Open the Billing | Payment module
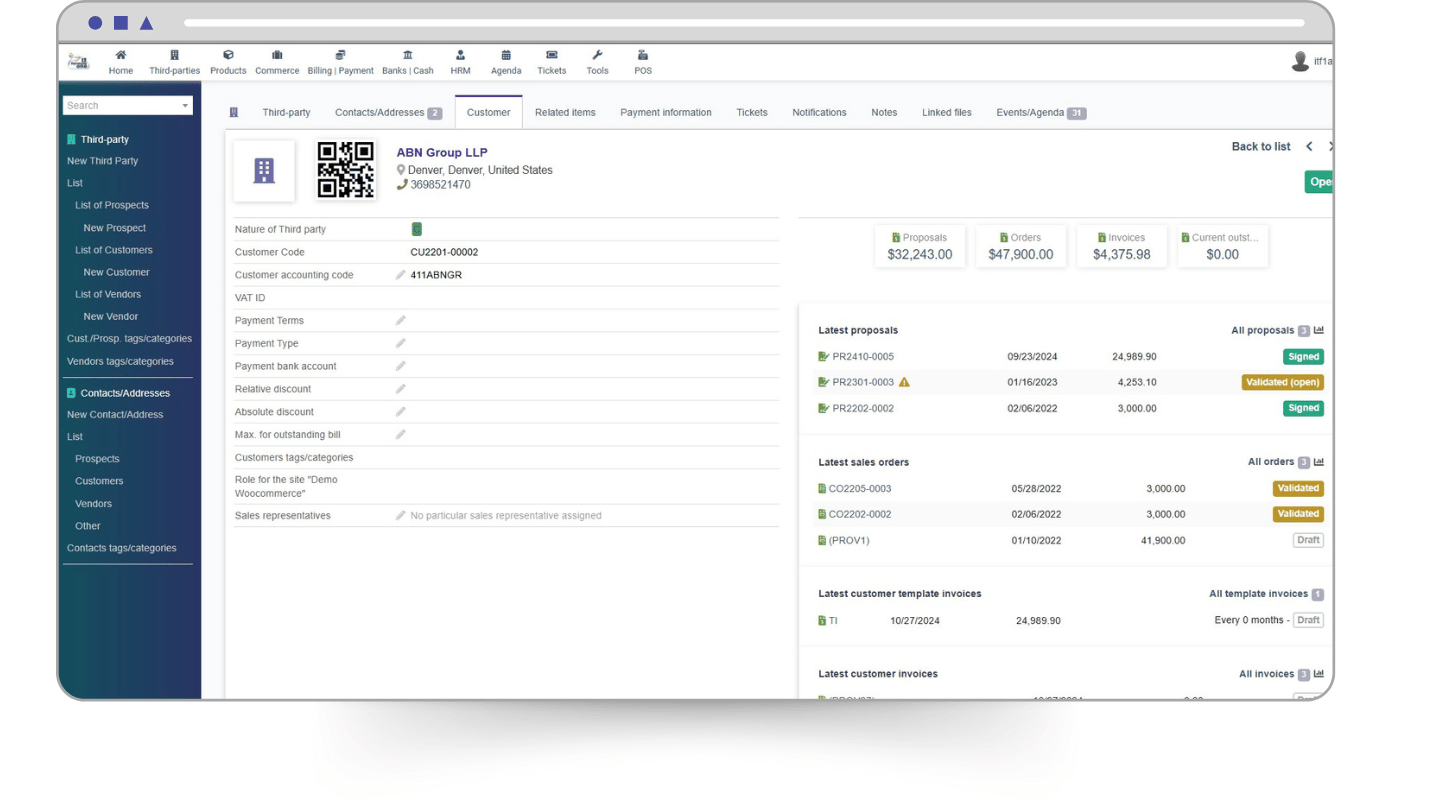Image resolution: width=1440 pixels, height=800 pixels. click(x=340, y=62)
